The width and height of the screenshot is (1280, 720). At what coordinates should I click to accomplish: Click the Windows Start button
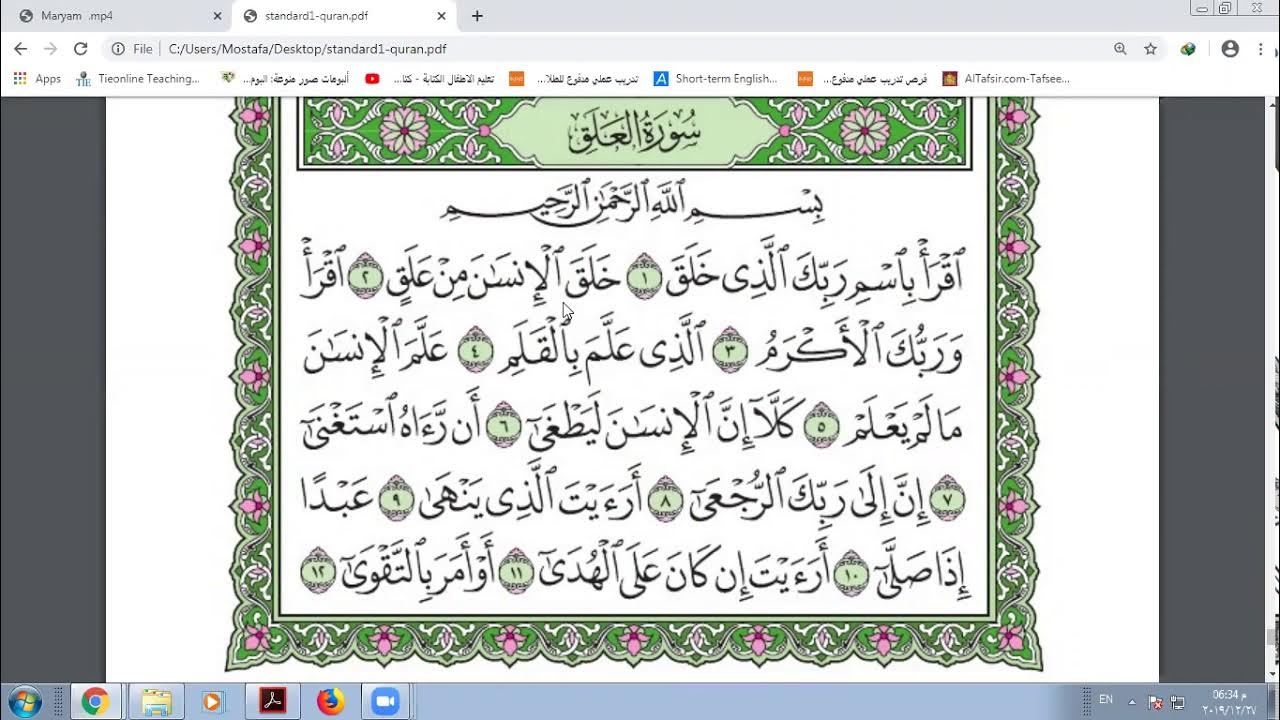24,701
